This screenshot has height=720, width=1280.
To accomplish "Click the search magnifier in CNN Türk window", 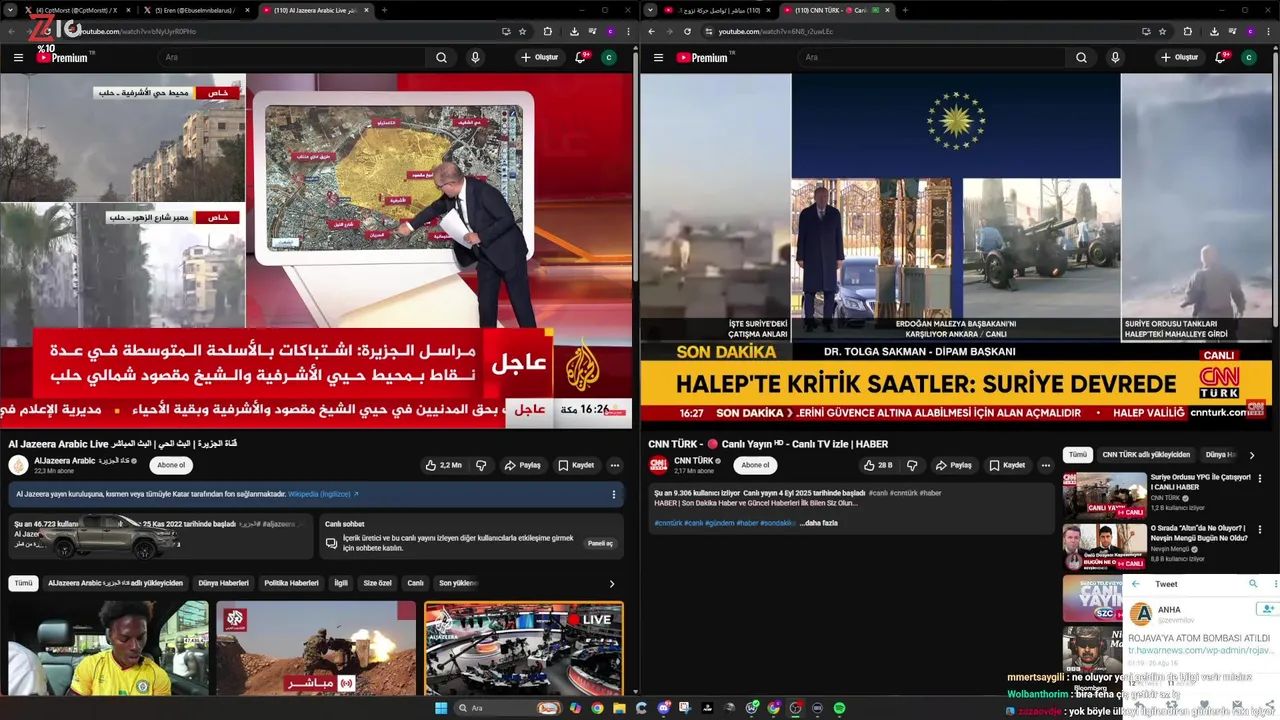I will [1081, 57].
